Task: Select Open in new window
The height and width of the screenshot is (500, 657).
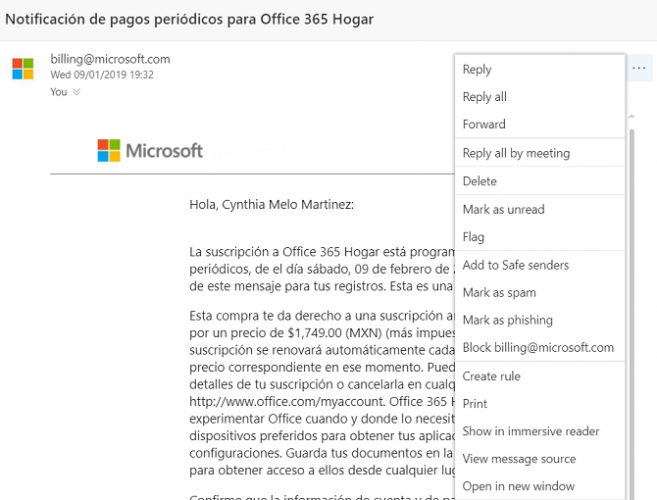Action: coord(540,486)
